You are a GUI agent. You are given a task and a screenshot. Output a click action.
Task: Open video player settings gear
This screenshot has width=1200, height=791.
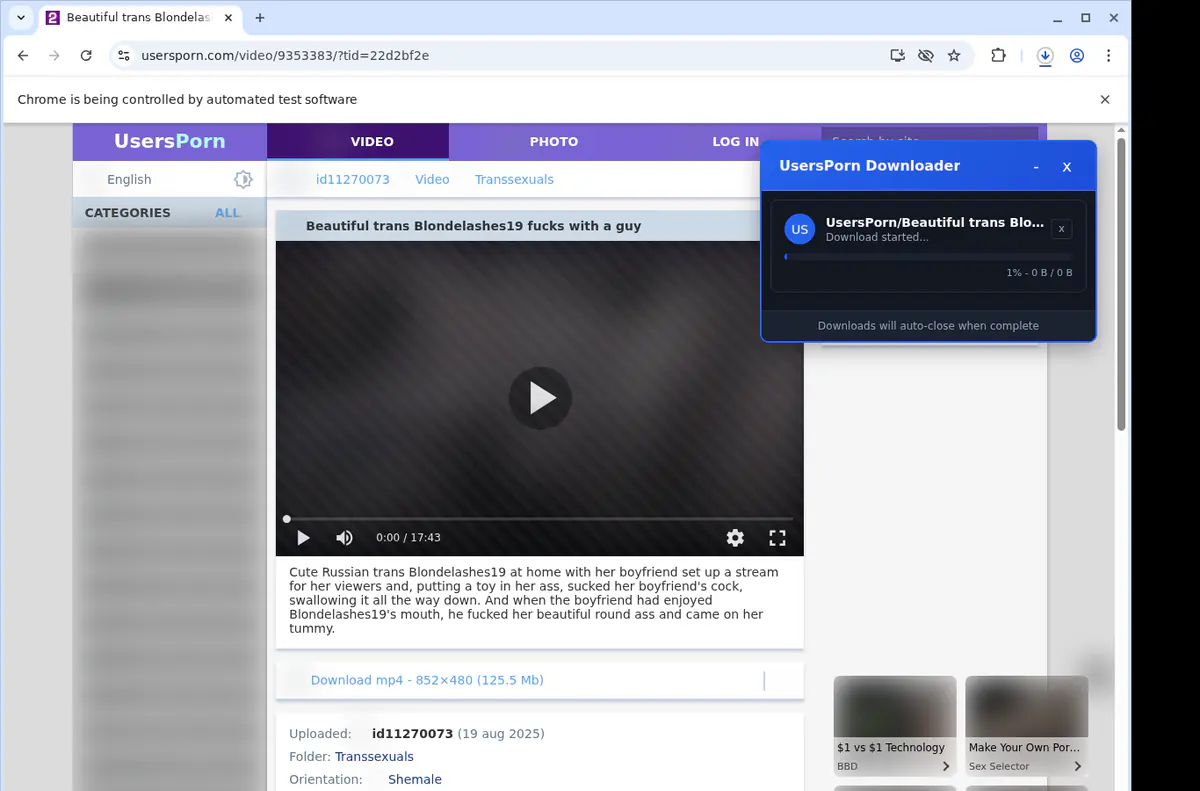[x=735, y=538]
